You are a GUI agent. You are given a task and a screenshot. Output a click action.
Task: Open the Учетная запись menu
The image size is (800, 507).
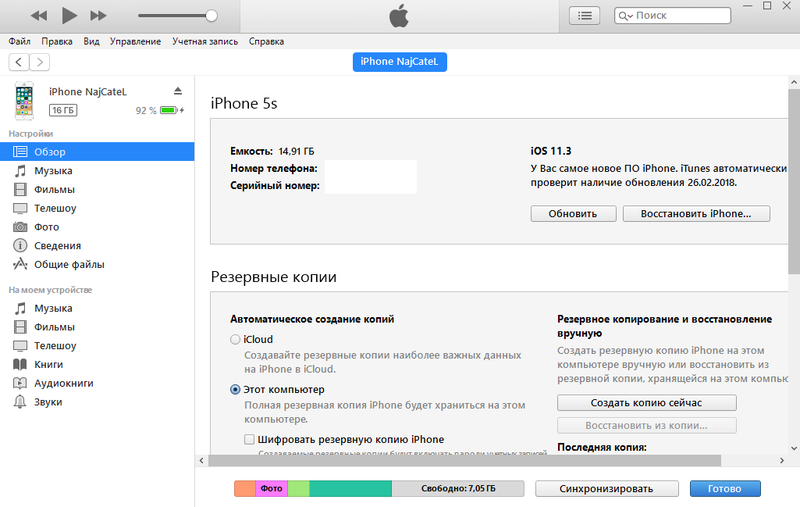205,41
